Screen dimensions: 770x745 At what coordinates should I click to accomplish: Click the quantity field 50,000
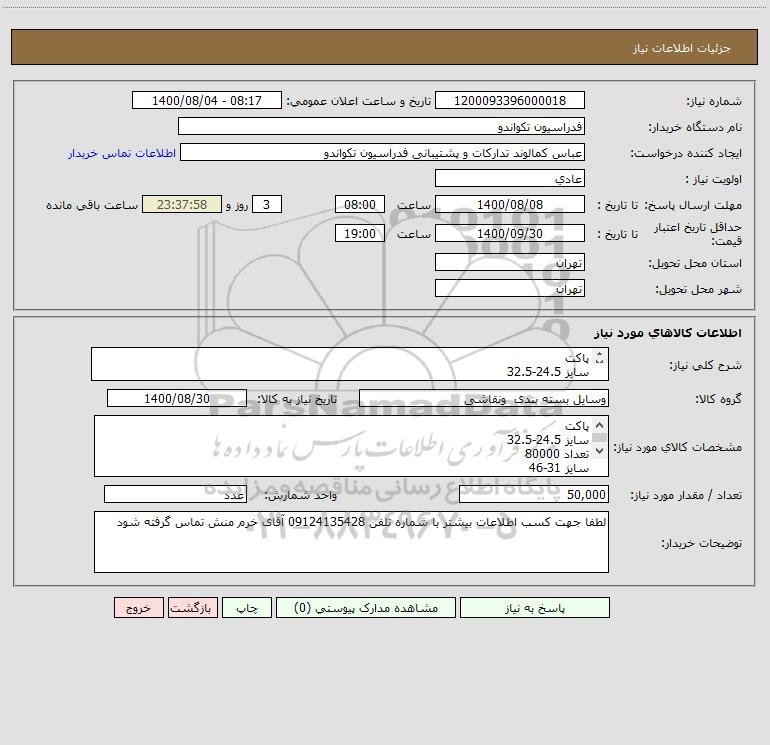click(x=534, y=494)
